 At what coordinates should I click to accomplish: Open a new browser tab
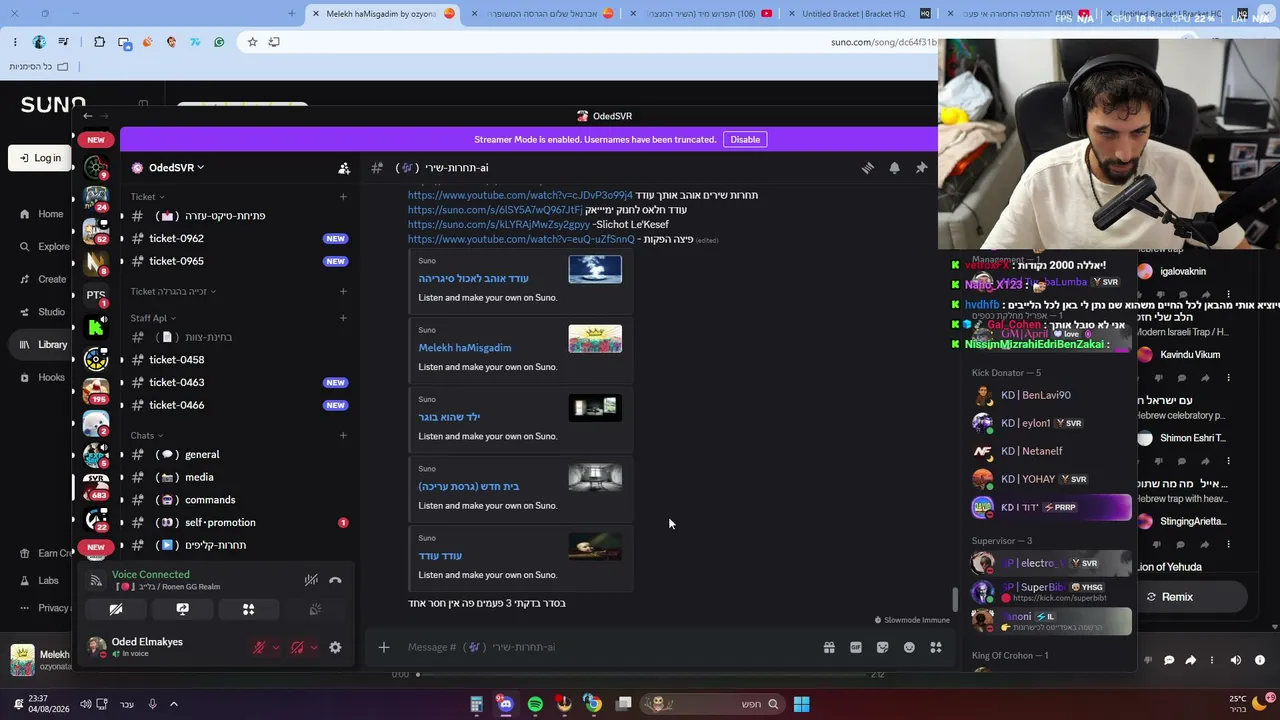[292, 14]
